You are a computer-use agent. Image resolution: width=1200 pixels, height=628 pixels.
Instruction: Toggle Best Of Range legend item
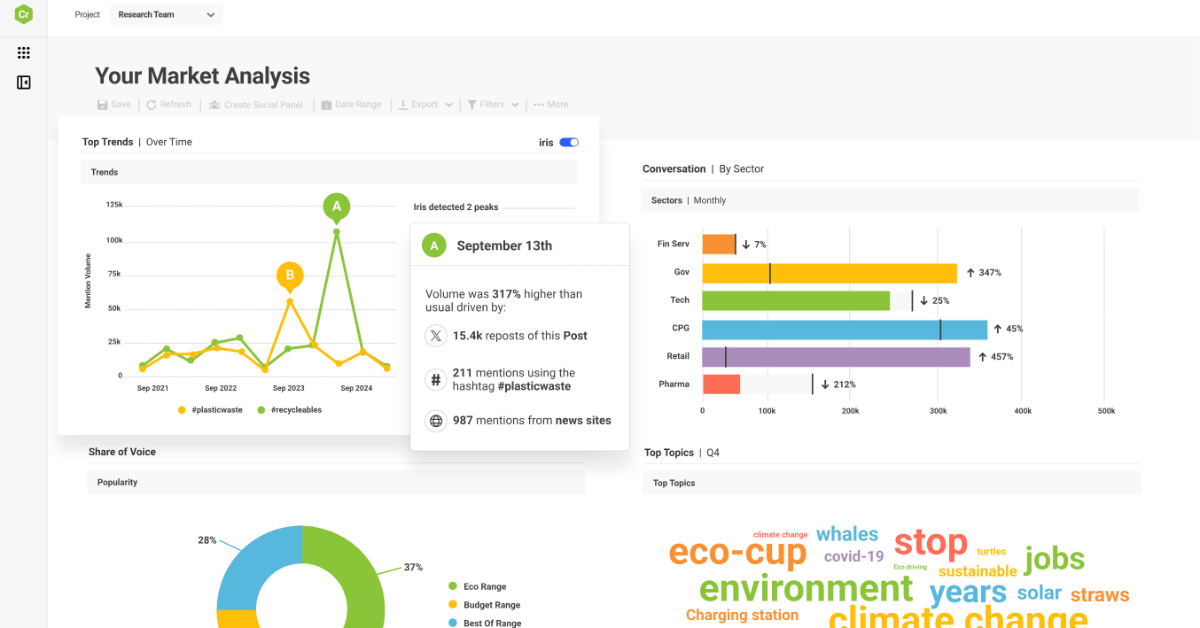pyautogui.click(x=485, y=623)
